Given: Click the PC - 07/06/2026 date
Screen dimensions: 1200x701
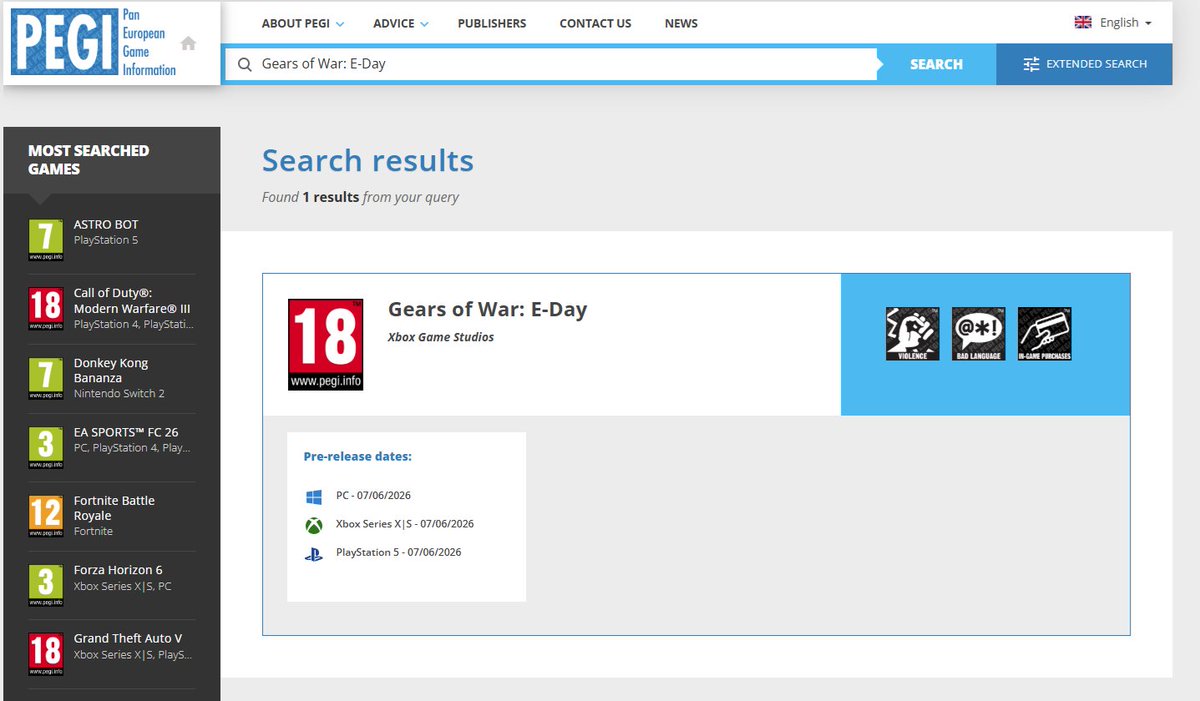Looking at the screenshot, I should pyautogui.click(x=373, y=496).
